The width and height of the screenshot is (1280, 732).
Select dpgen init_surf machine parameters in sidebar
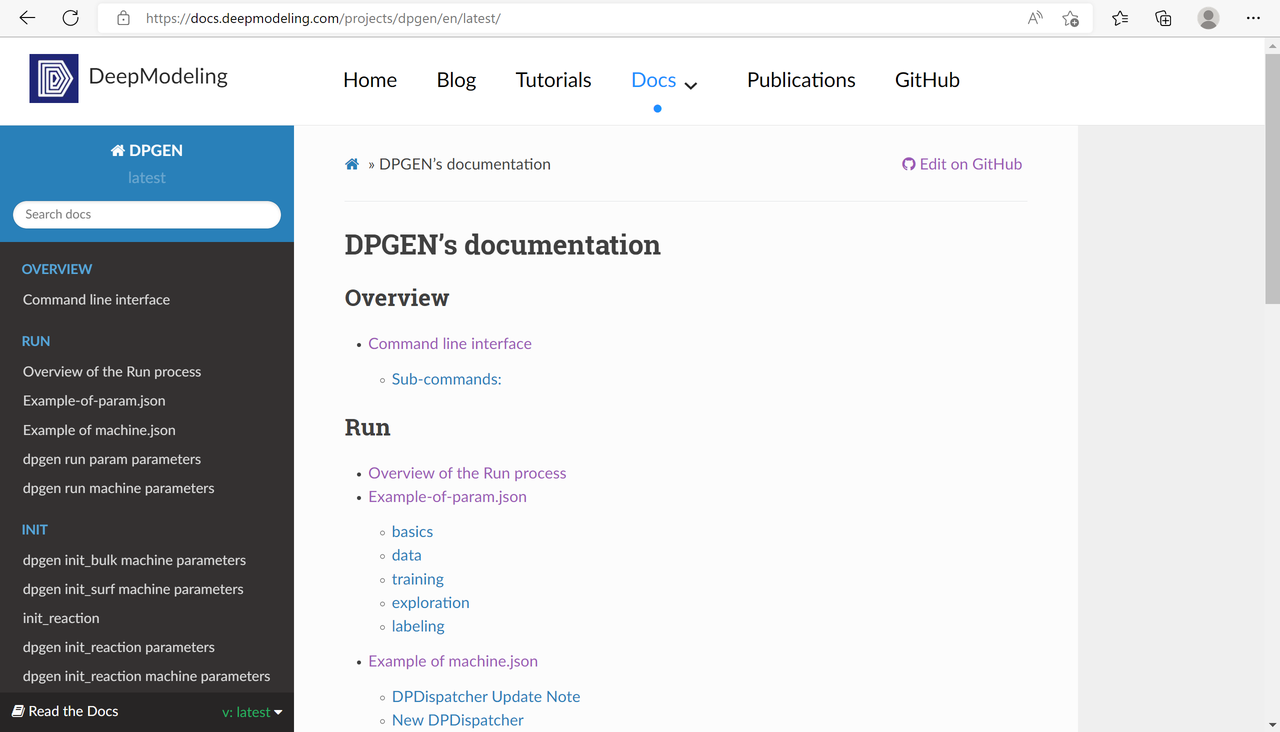[133, 589]
